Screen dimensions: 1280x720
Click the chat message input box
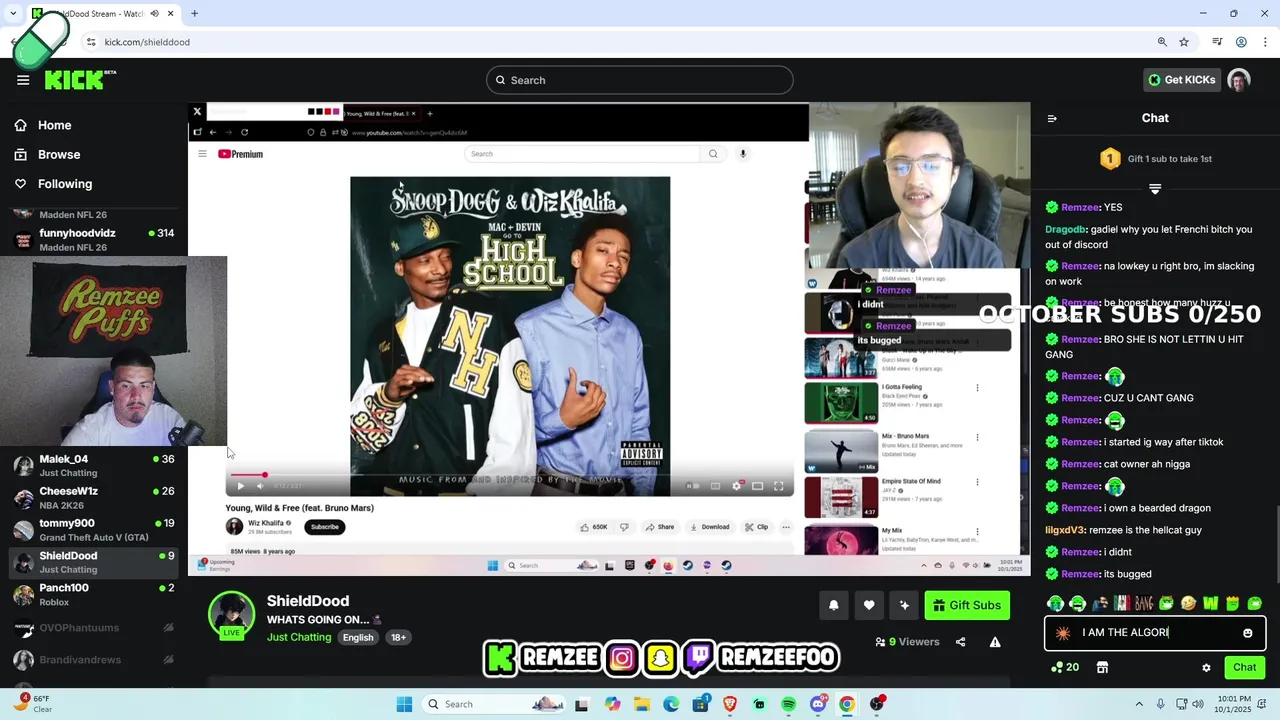pyautogui.click(x=1155, y=633)
